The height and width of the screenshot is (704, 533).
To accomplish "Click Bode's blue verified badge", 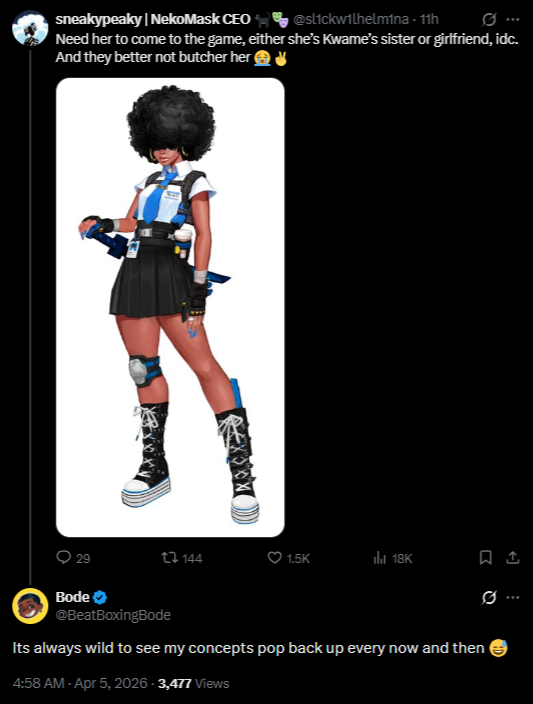I will click(100, 598).
